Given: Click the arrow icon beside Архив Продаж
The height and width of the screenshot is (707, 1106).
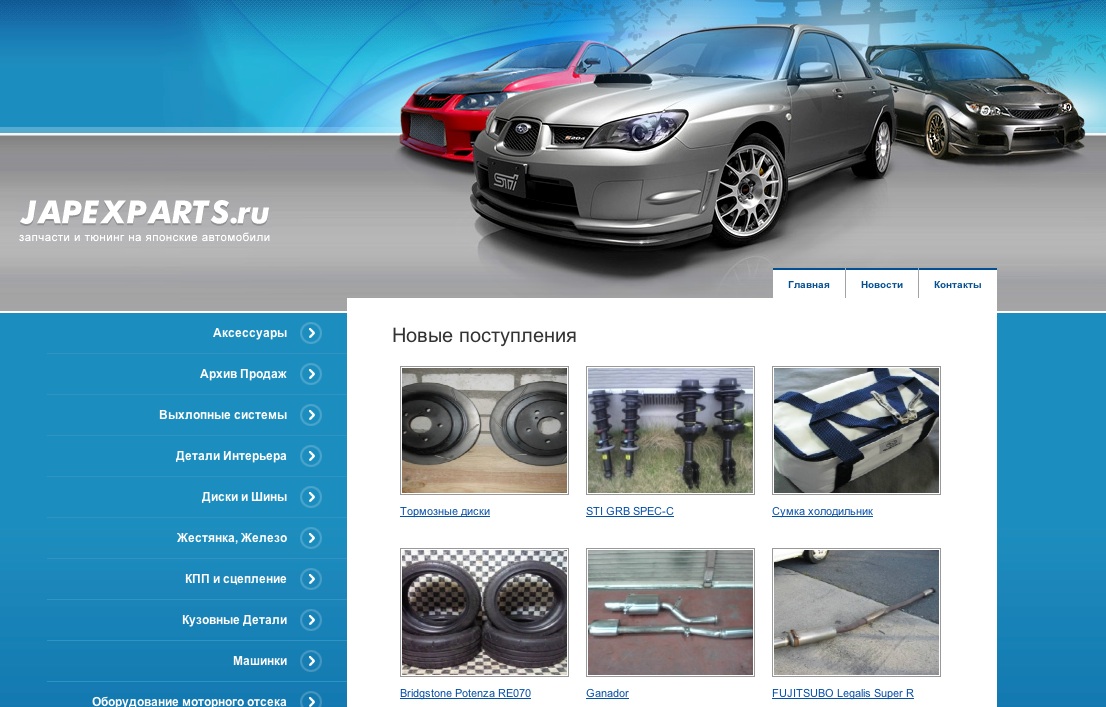Looking at the screenshot, I should [x=311, y=374].
